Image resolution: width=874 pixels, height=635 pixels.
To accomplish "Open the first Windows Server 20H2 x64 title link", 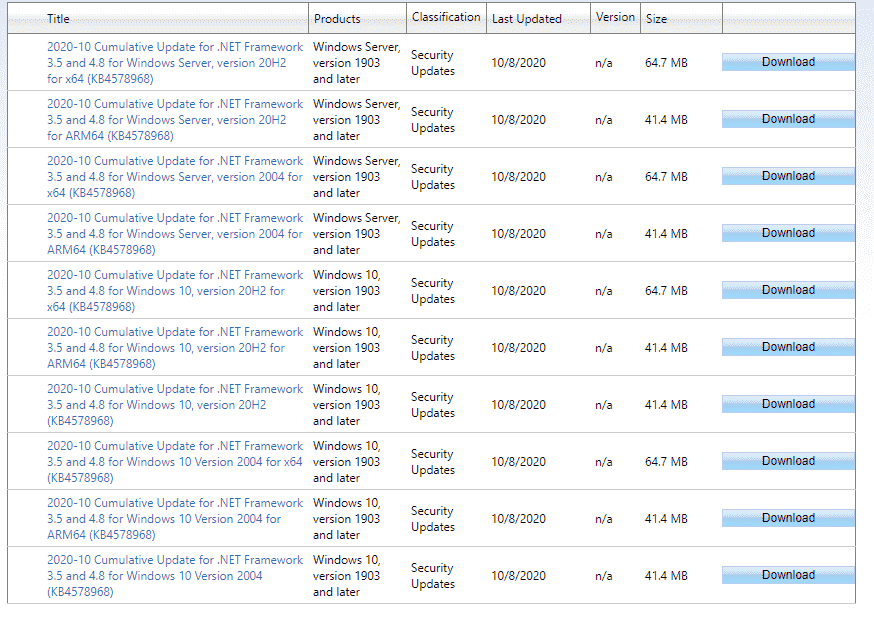I will [x=174, y=63].
